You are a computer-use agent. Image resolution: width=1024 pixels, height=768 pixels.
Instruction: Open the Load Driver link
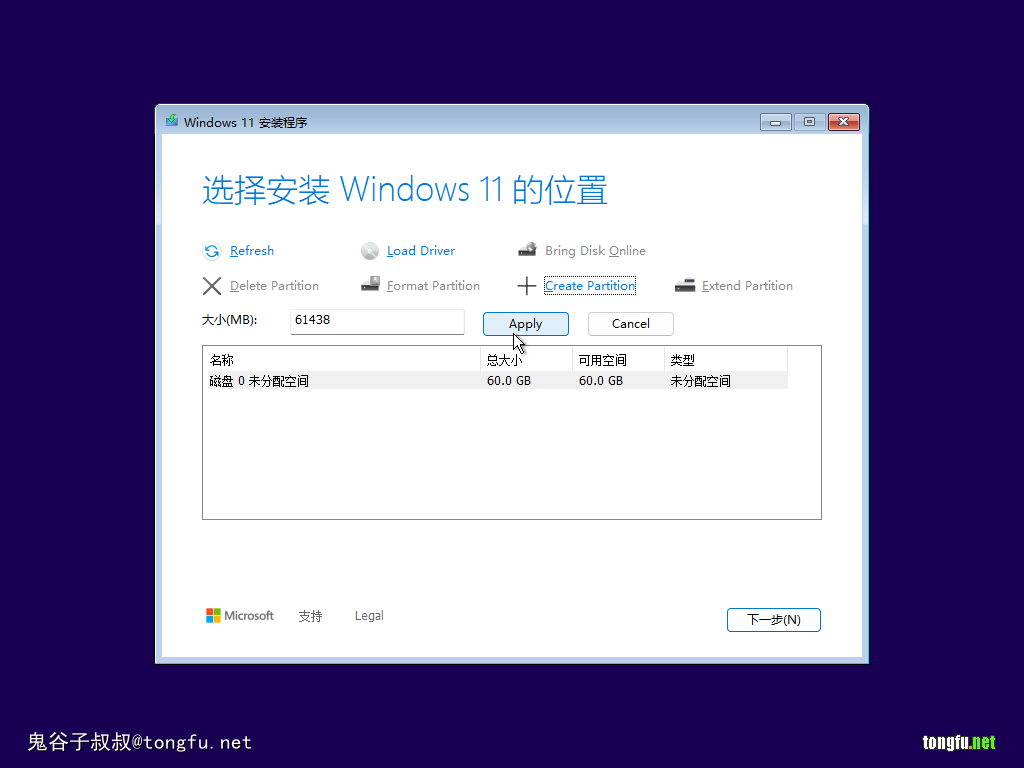(421, 251)
